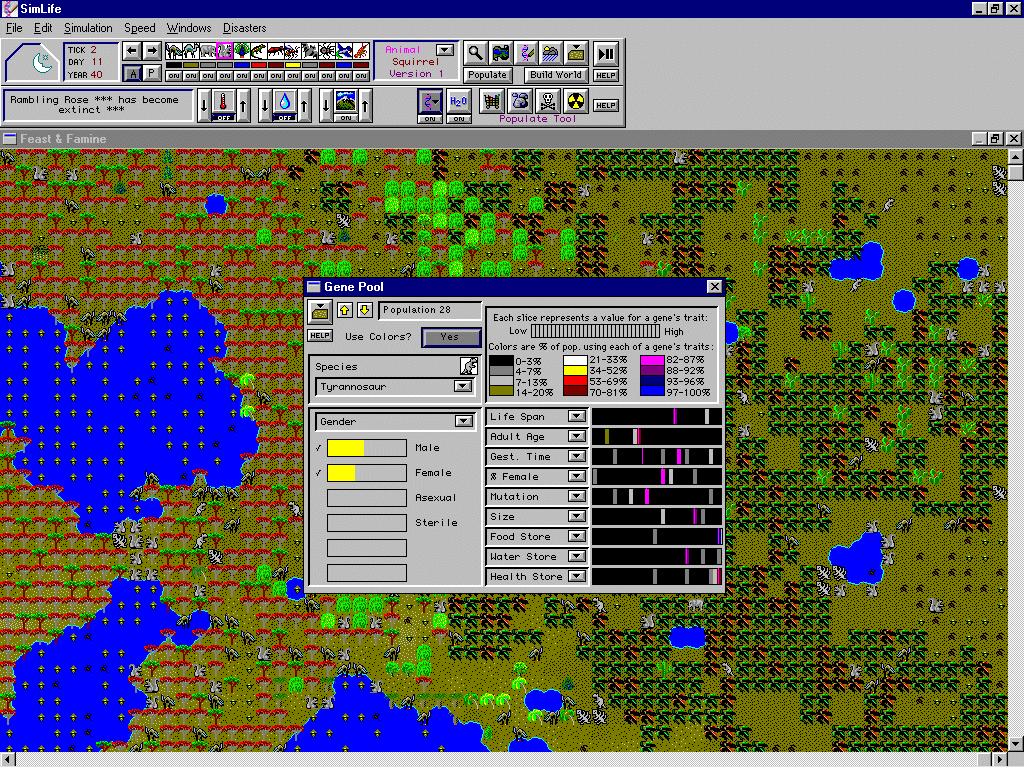Click the right arrow species scroll button

(x=152, y=51)
